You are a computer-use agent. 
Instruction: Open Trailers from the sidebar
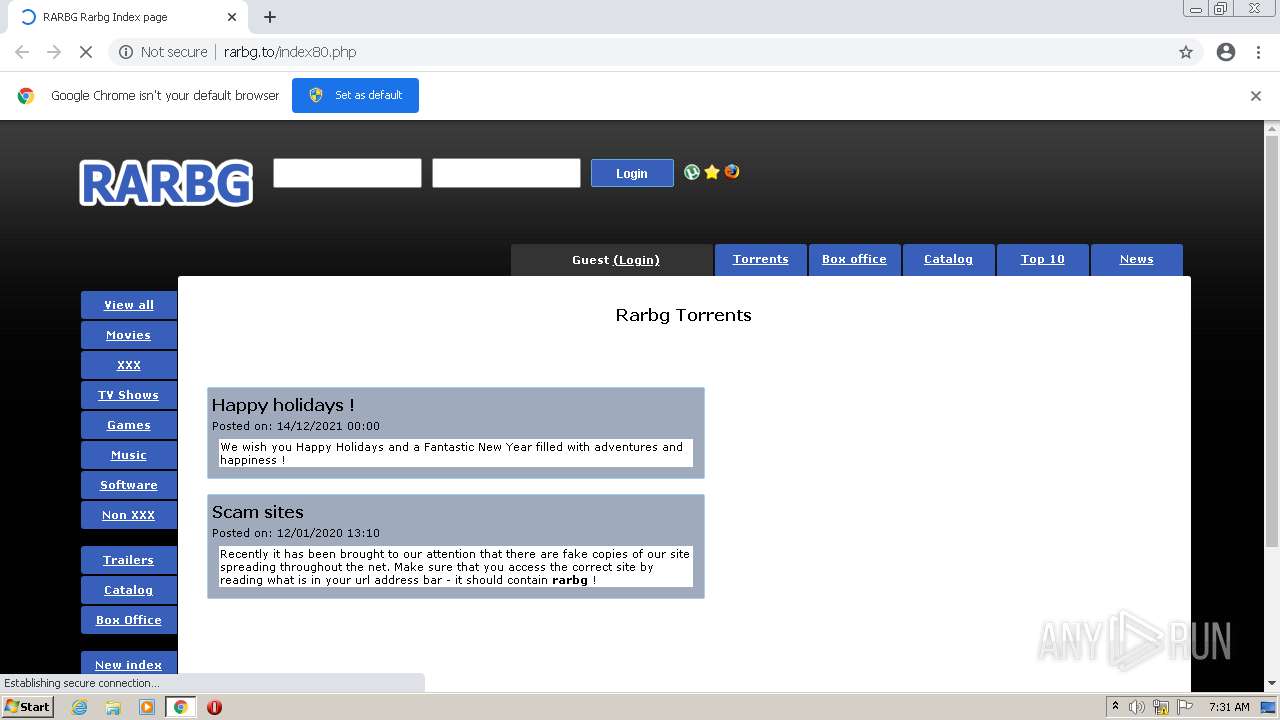point(129,560)
